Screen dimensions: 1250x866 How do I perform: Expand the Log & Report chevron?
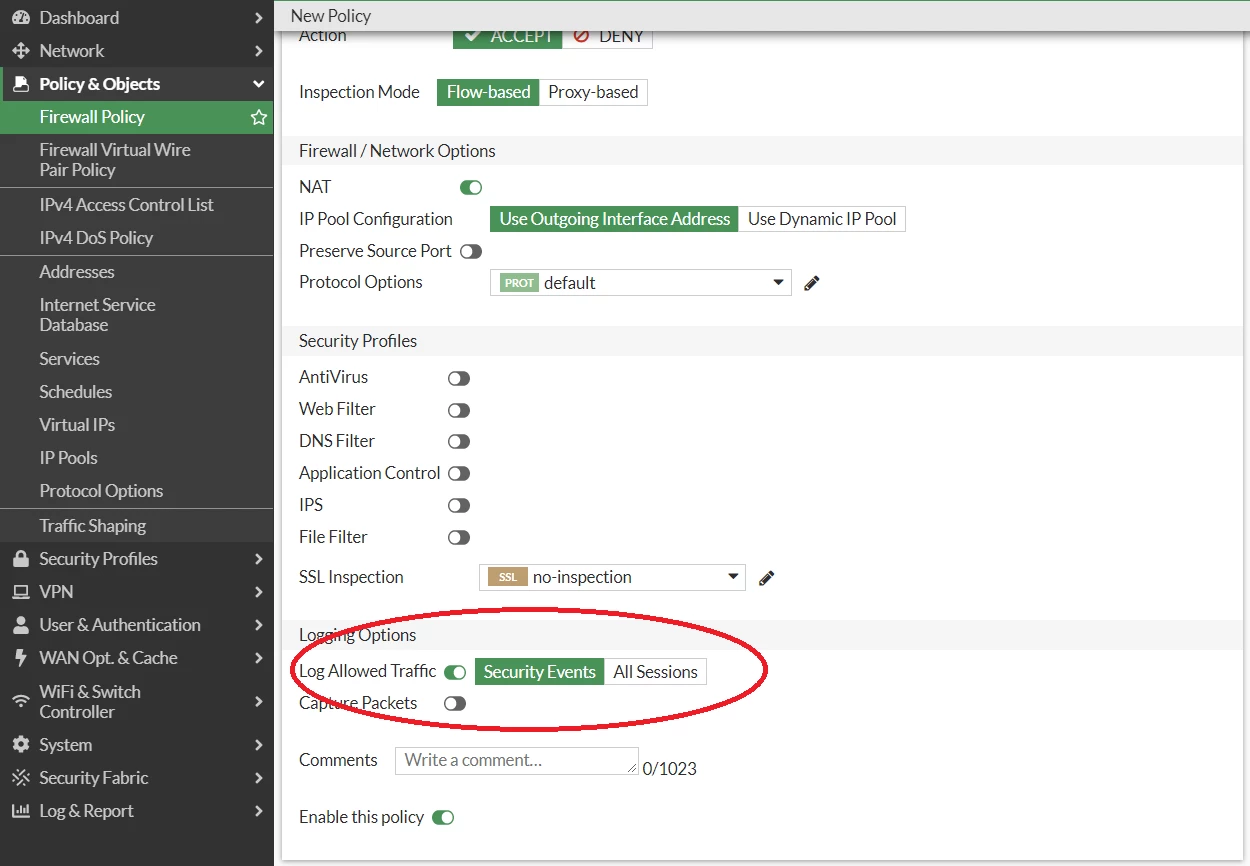pos(259,811)
